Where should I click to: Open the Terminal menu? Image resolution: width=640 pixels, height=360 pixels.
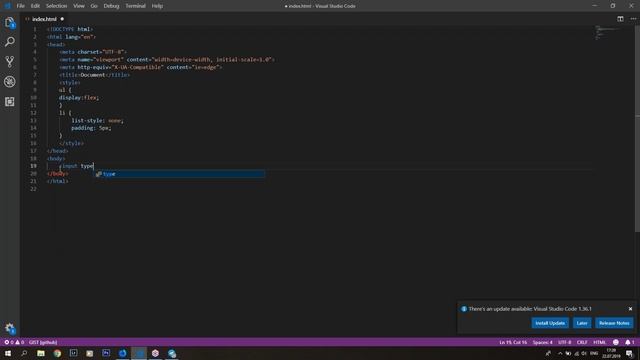pyautogui.click(x=136, y=6)
